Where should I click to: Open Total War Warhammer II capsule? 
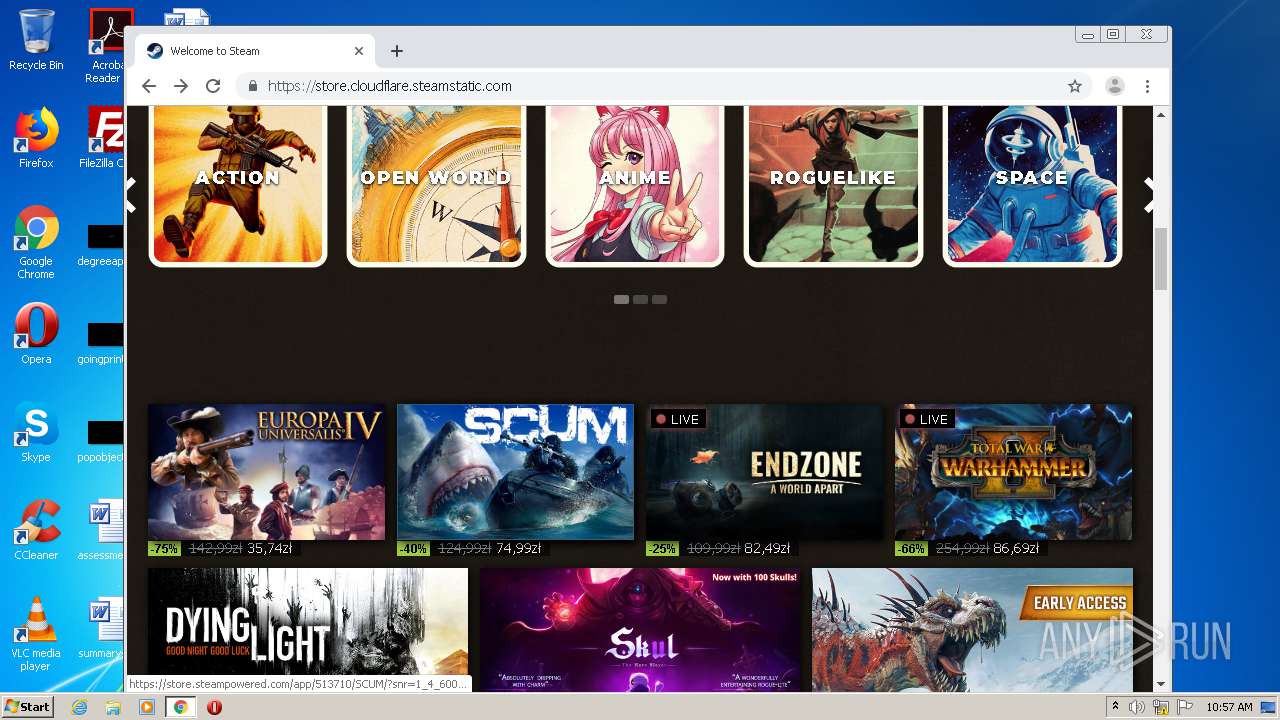coord(1013,472)
